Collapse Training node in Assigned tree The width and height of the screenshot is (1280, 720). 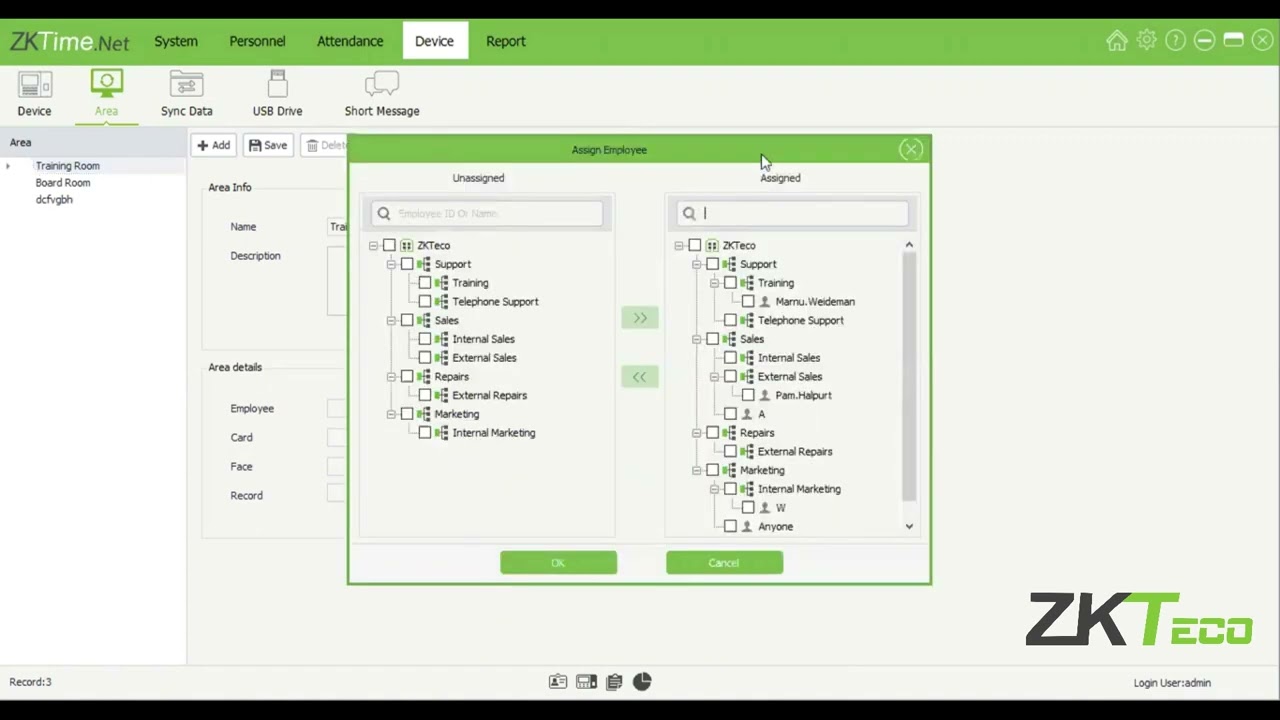(715, 283)
